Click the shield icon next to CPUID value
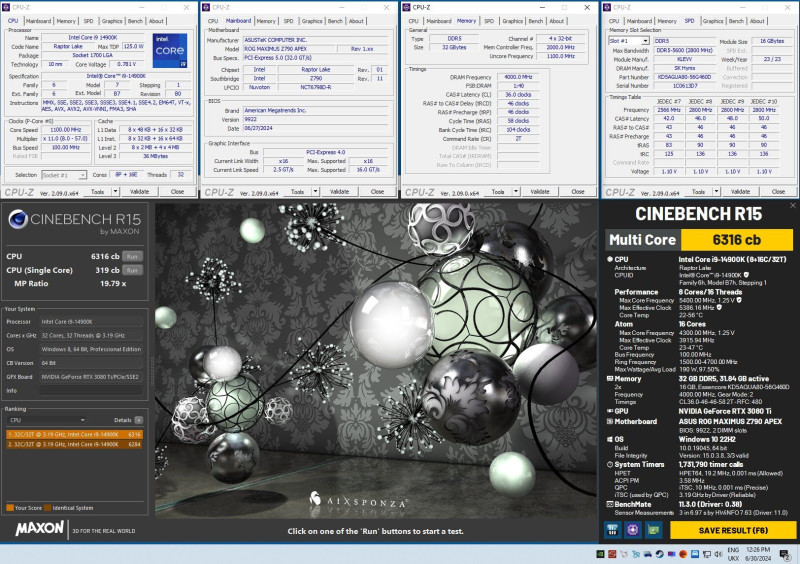This screenshot has height=564, width=800. click(x=746, y=275)
